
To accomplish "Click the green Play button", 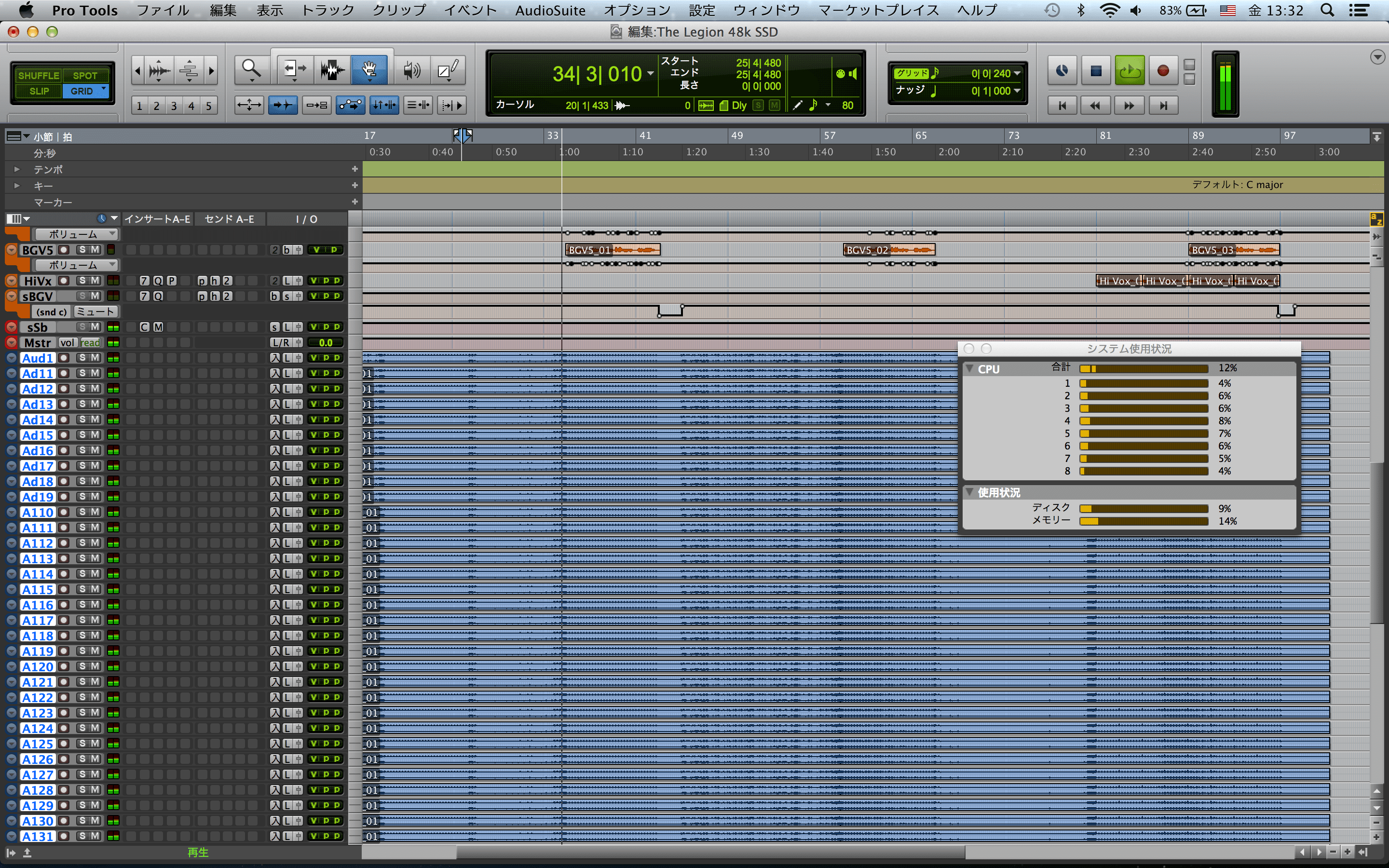I will coord(1130,70).
